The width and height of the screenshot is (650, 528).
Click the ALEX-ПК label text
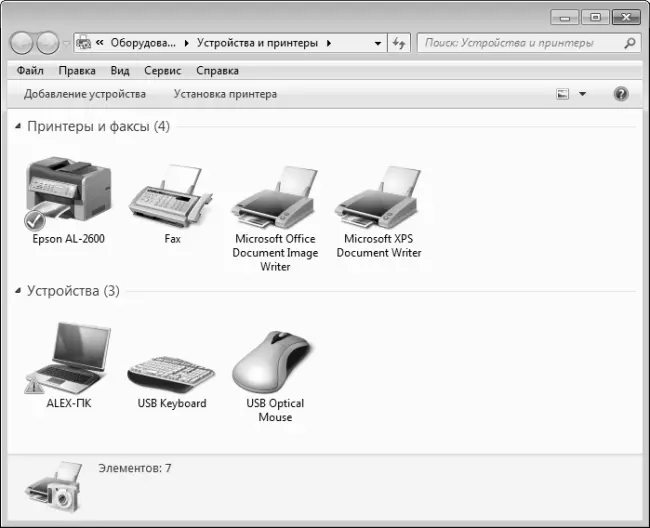[68, 403]
